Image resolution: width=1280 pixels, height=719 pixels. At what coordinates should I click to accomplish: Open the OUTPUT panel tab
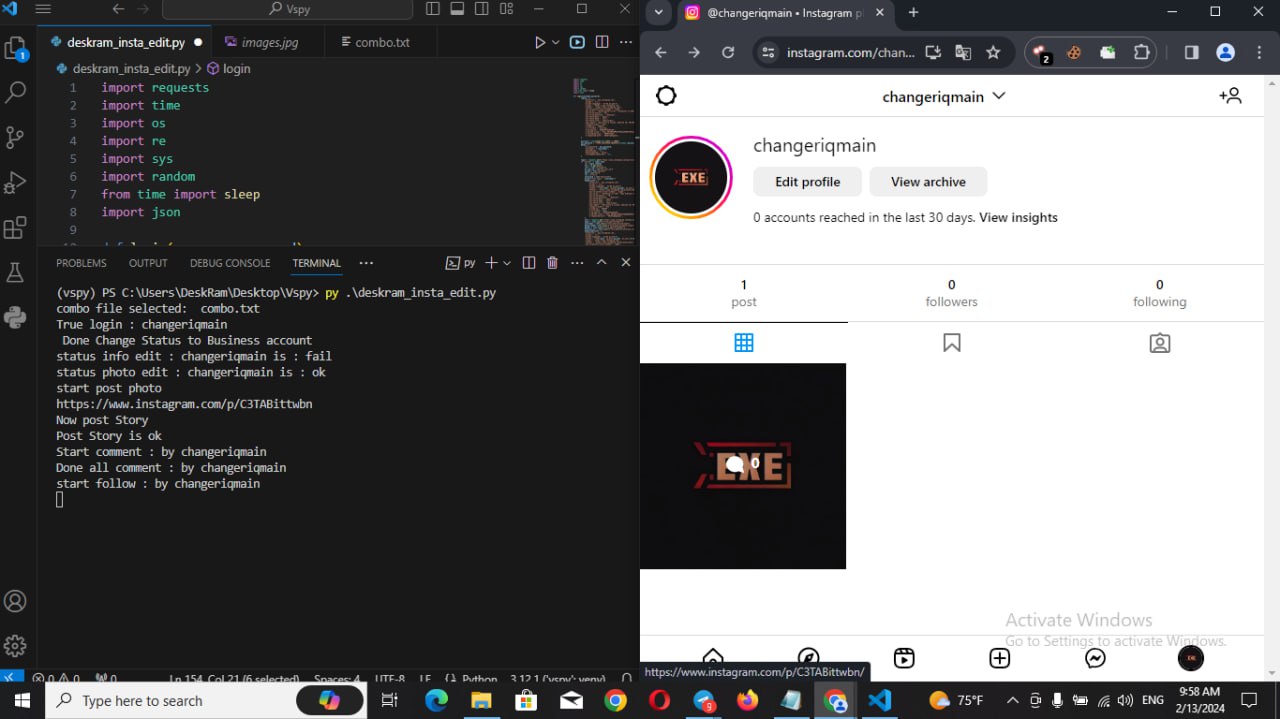tap(148, 263)
